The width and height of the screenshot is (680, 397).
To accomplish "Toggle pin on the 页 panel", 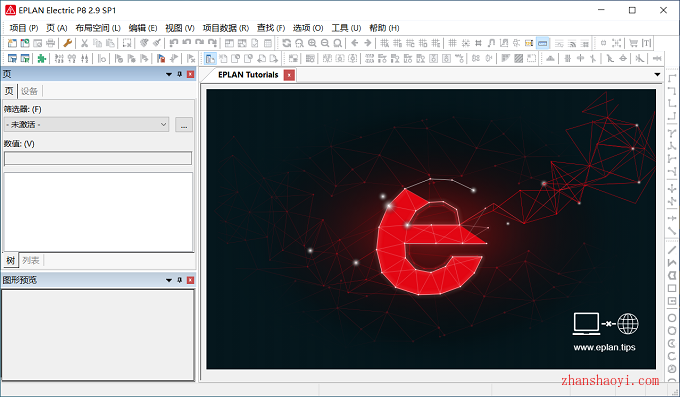I will coord(180,74).
